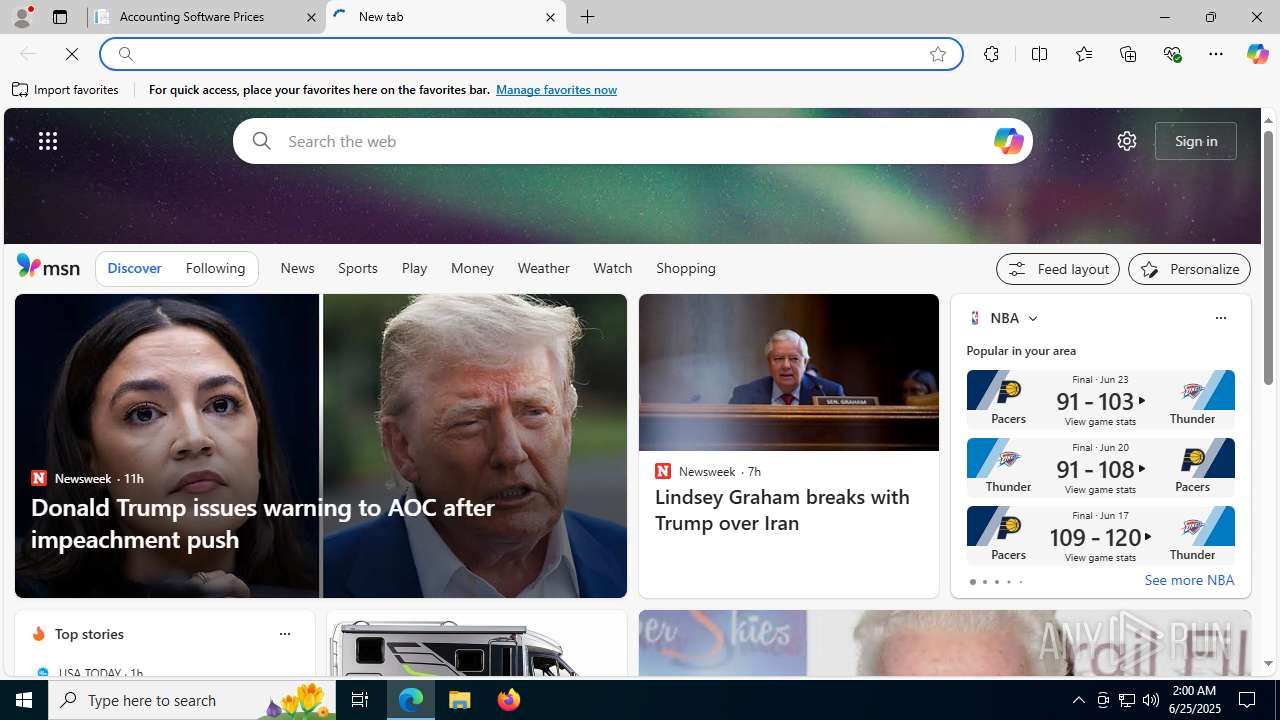This screenshot has height=720, width=1280.
Task: Open the page settings gear
Action: 1127,141
